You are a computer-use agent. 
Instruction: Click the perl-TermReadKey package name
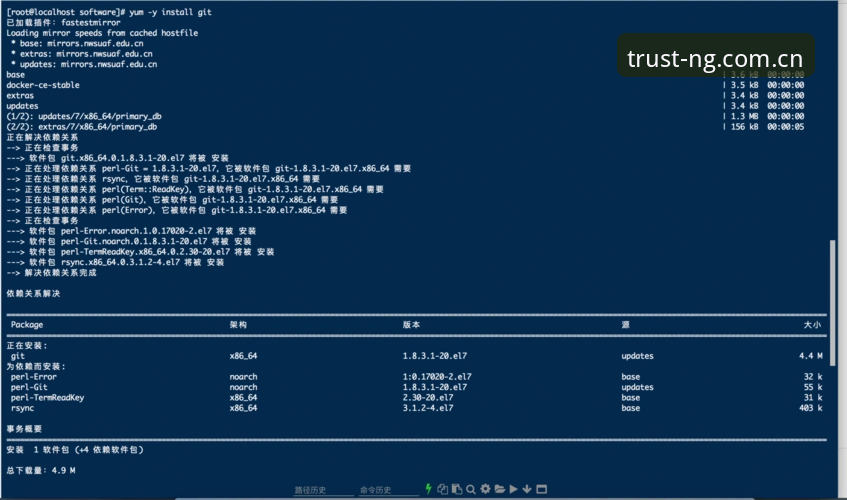click(48, 397)
